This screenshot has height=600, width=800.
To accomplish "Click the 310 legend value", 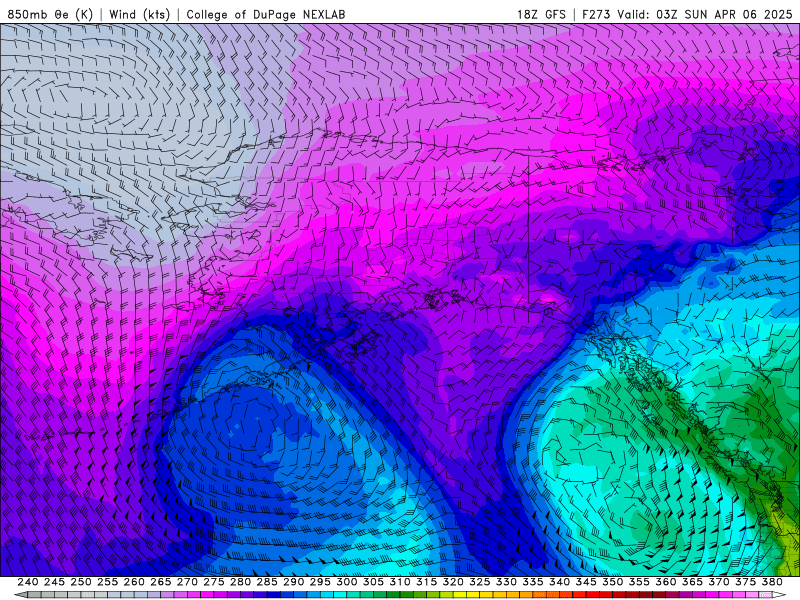I will pyautogui.click(x=399, y=582).
